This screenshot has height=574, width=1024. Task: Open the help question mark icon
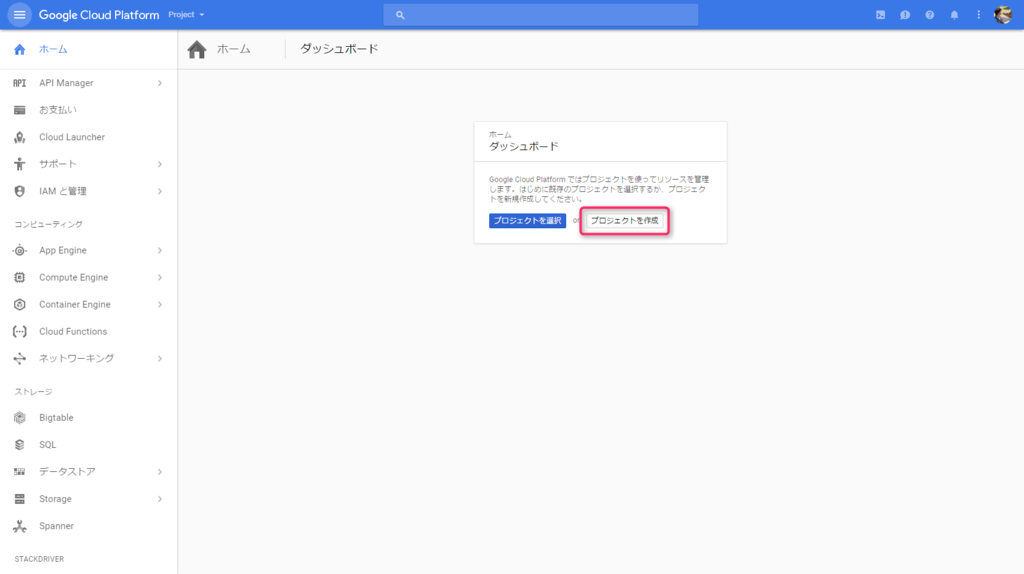pyautogui.click(x=929, y=14)
